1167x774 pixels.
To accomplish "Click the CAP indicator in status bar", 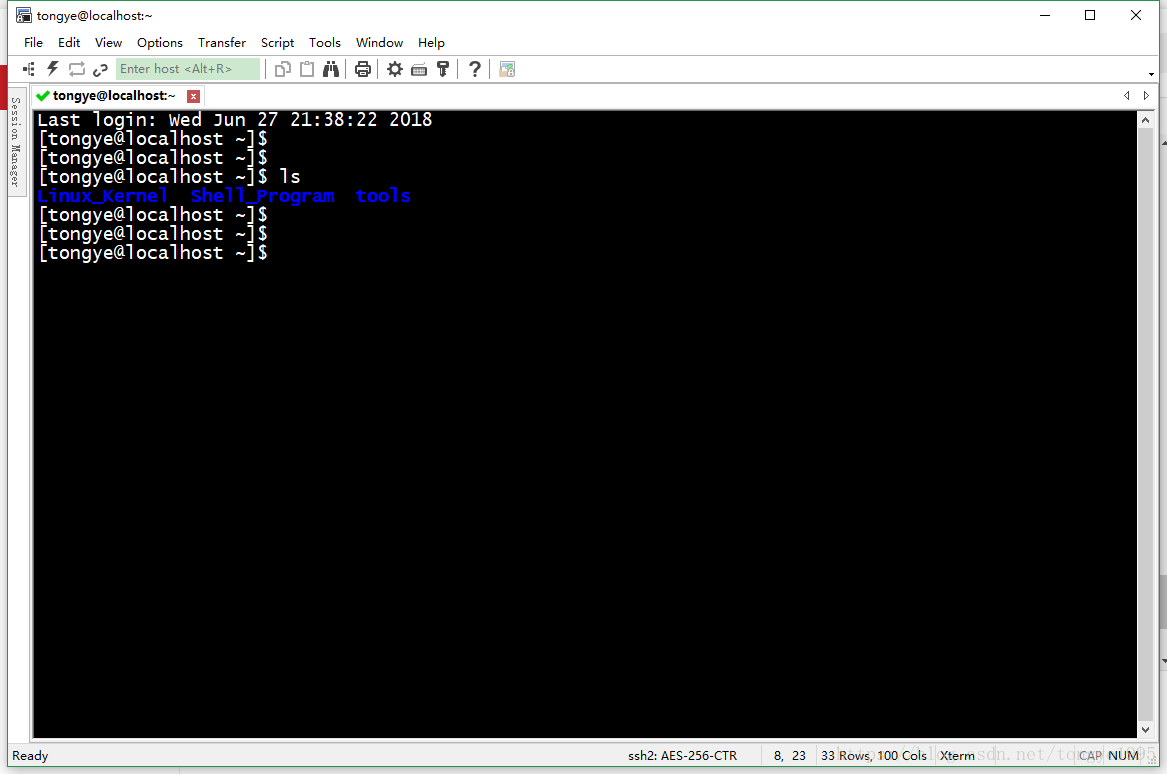I will point(1090,755).
